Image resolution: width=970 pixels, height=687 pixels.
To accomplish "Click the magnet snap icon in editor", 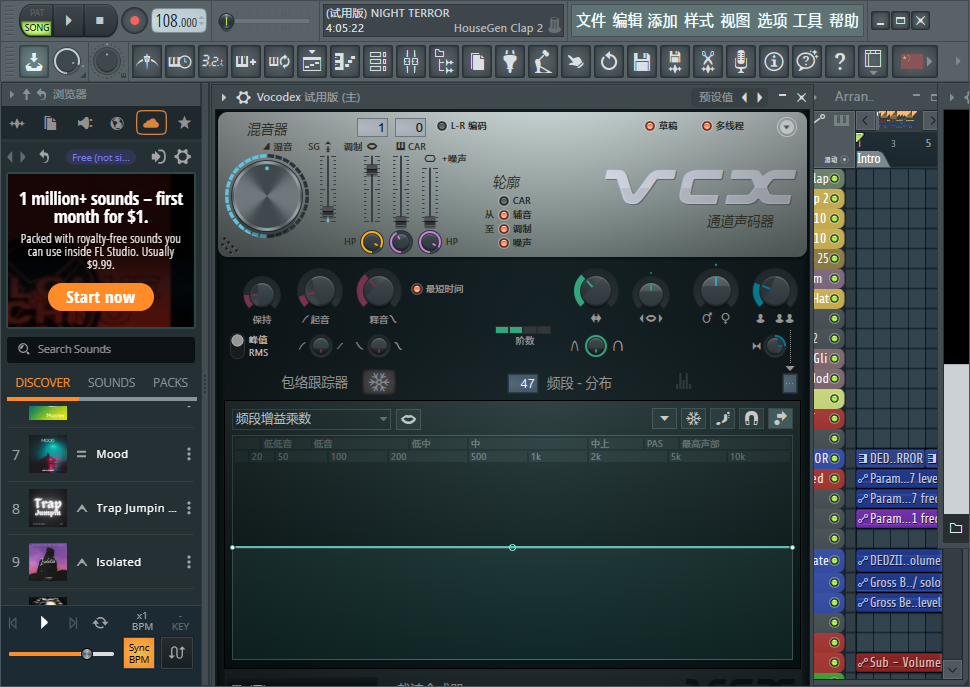I will (751, 419).
